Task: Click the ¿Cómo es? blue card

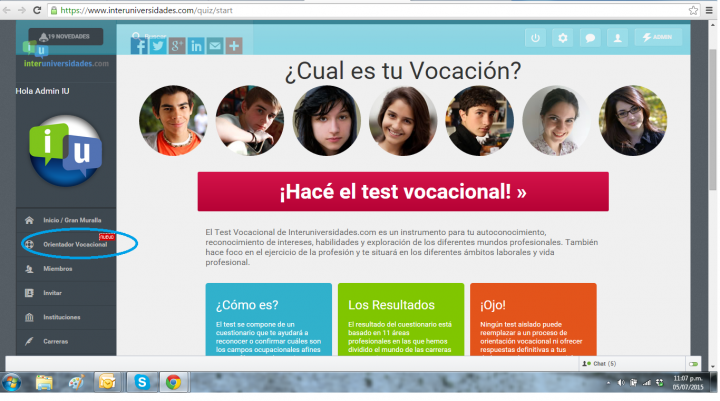Action: [269, 319]
